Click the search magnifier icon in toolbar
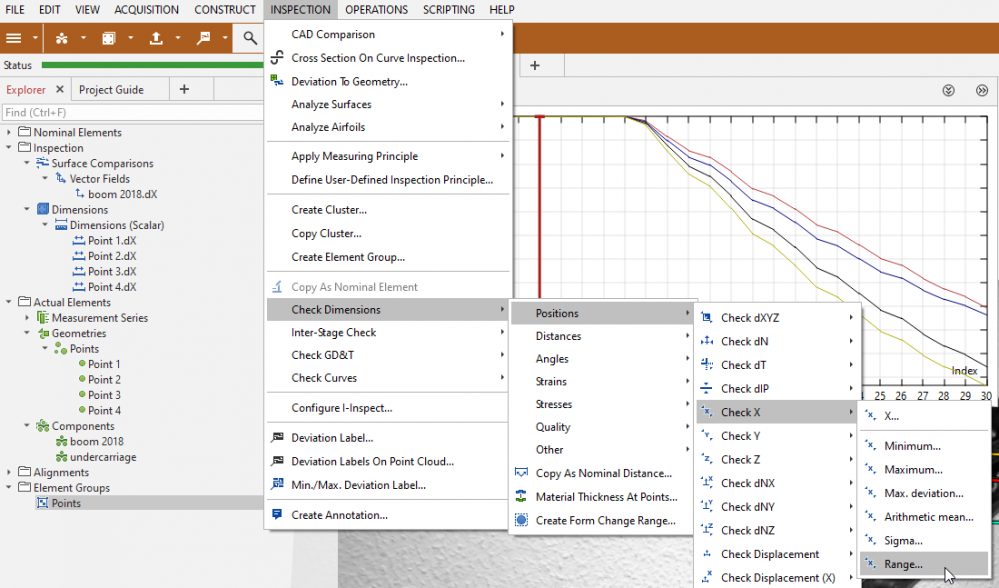 [249, 39]
